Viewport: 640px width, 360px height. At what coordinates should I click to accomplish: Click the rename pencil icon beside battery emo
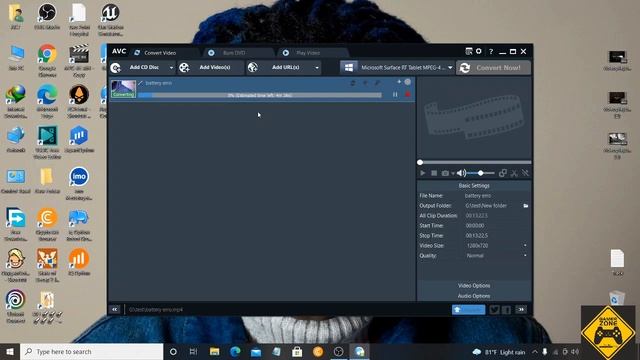pyautogui.click(x=140, y=83)
